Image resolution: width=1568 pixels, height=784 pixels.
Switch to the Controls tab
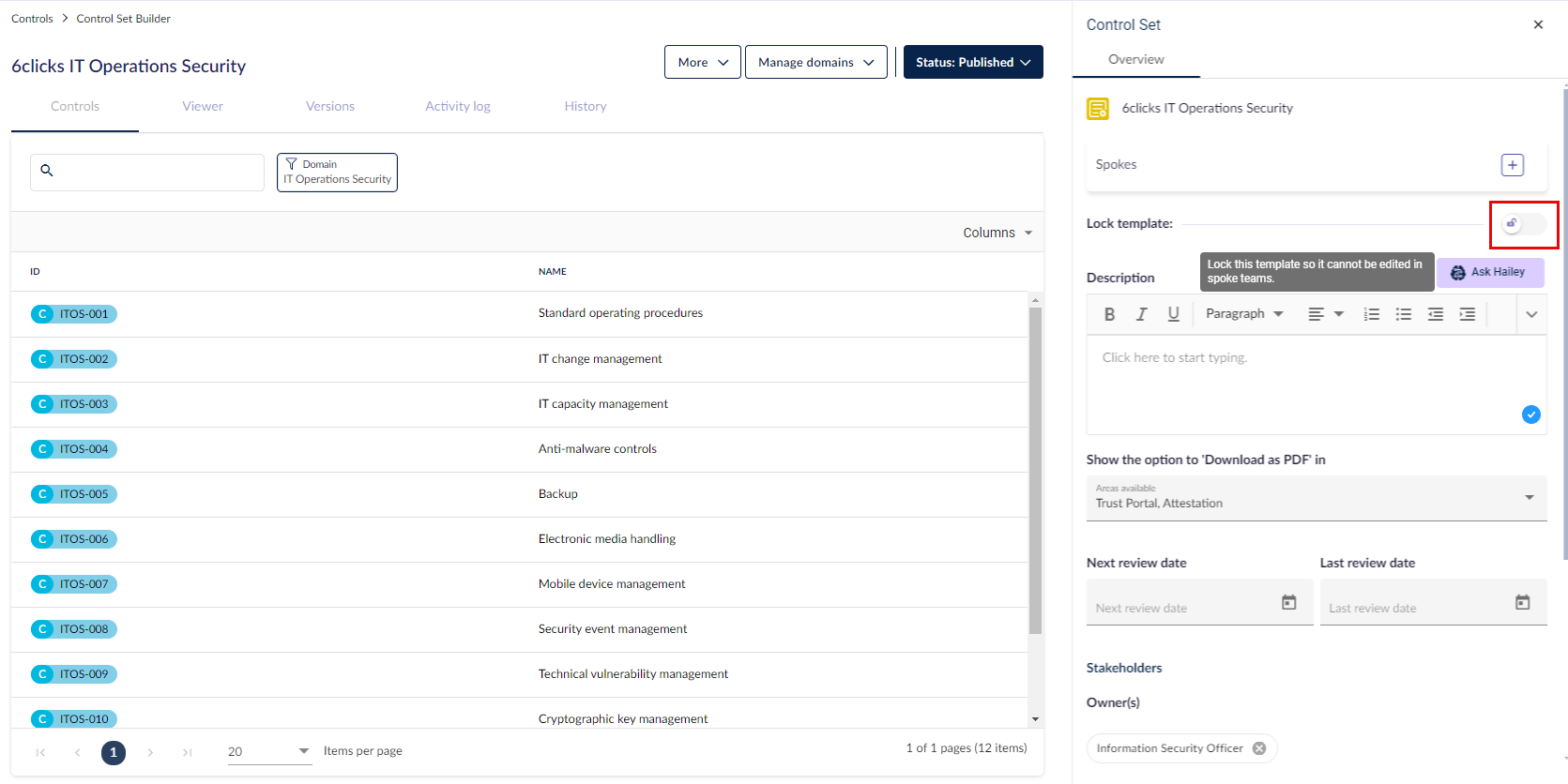click(75, 107)
